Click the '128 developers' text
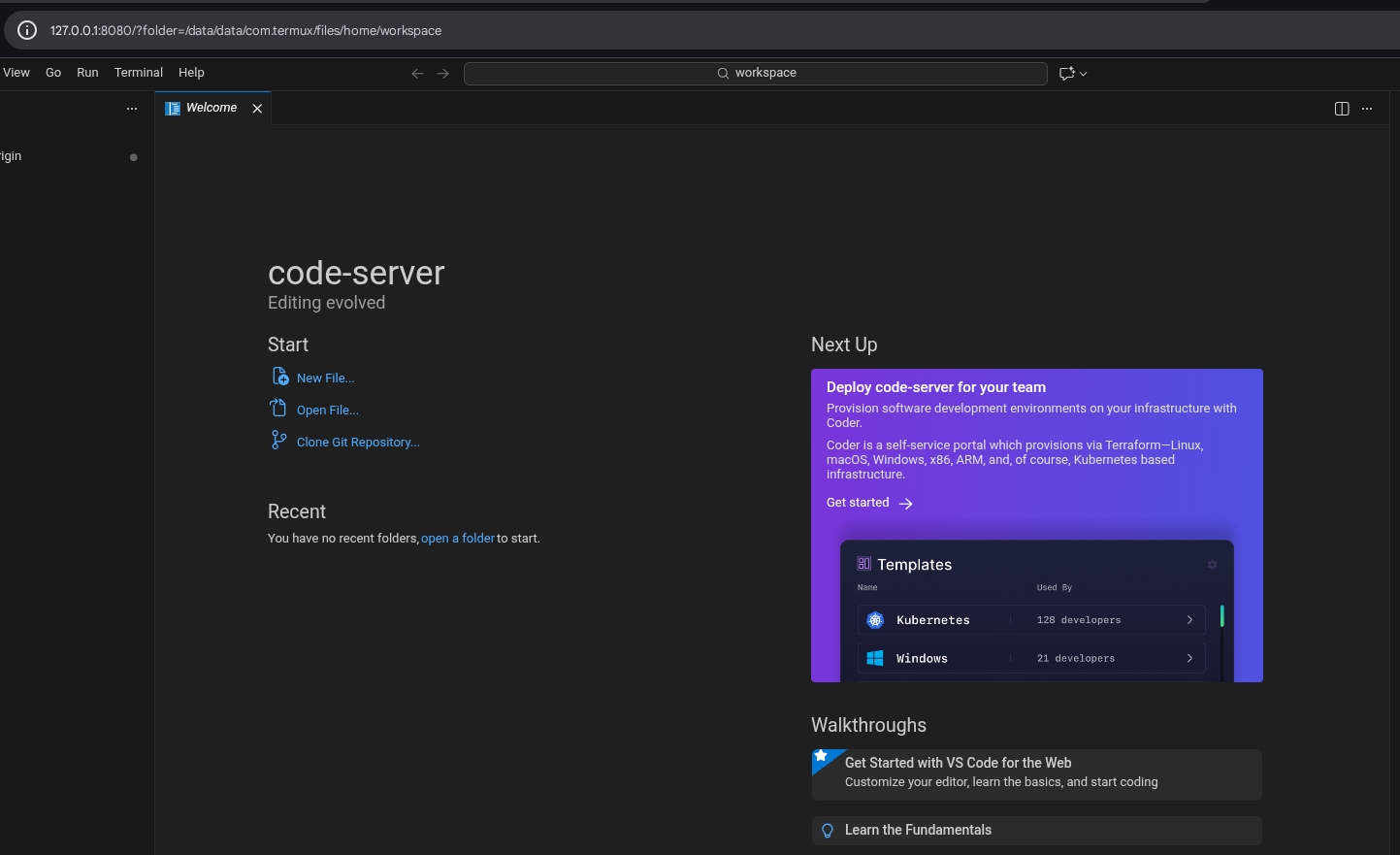The height and width of the screenshot is (855, 1400). tap(1079, 620)
